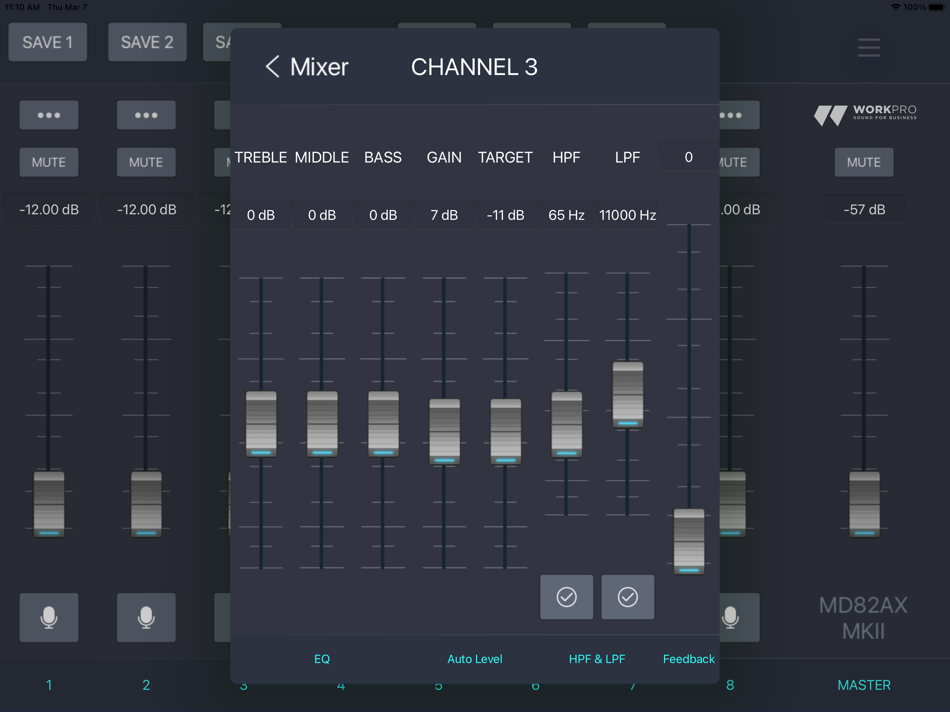The image size is (950, 712).
Task: Click the Gain 7 dB value
Action: point(444,215)
